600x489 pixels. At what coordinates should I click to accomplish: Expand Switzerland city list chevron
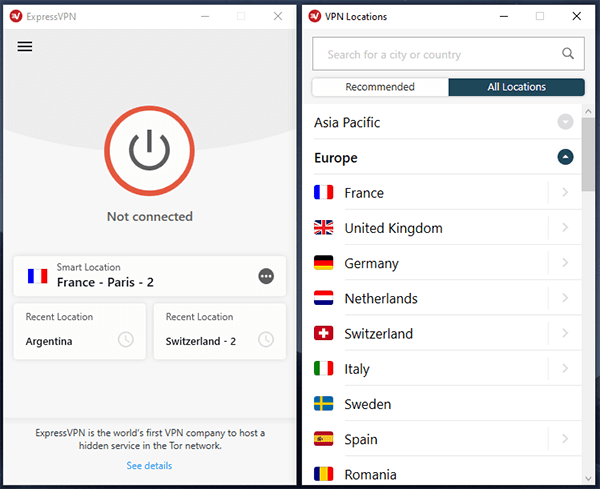[565, 333]
